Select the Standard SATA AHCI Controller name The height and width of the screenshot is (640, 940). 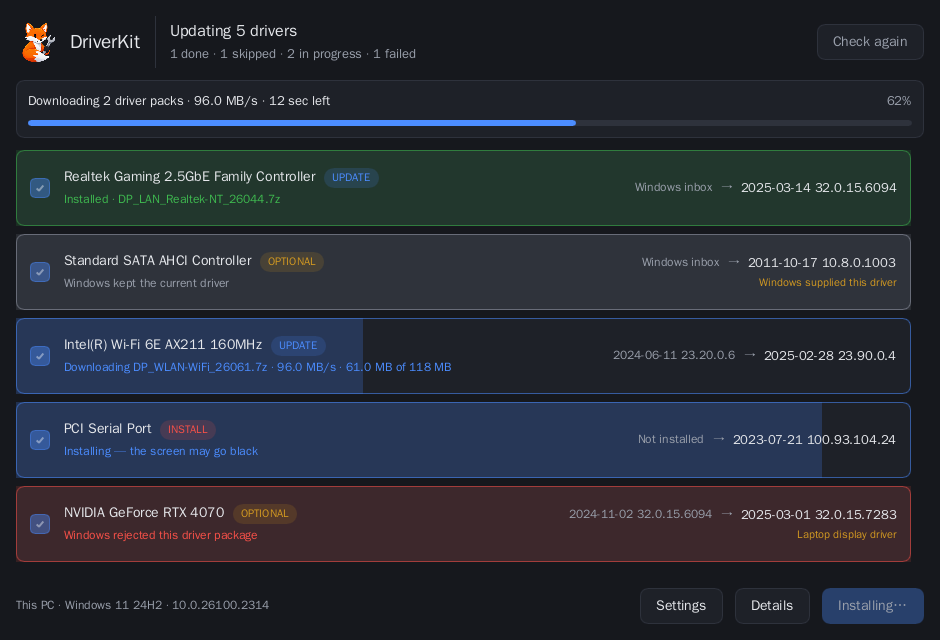coord(158,261)
